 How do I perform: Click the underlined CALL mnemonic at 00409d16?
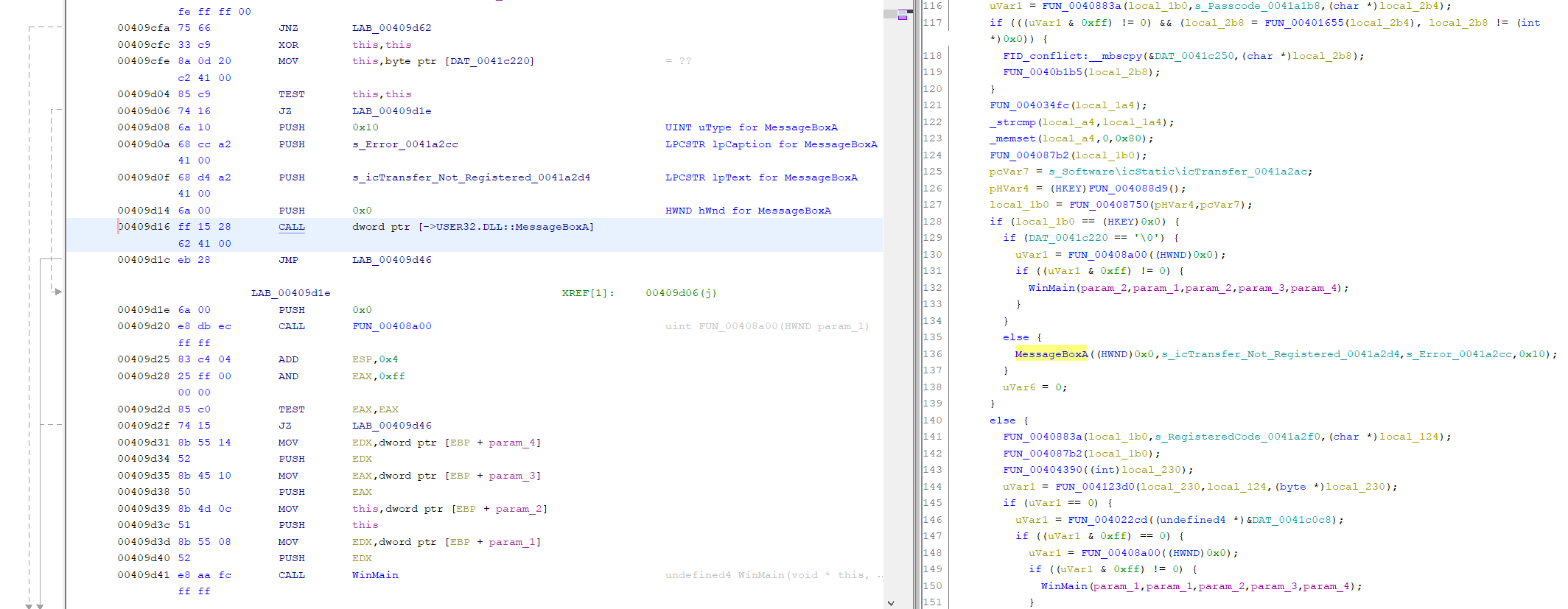(291, 227)
